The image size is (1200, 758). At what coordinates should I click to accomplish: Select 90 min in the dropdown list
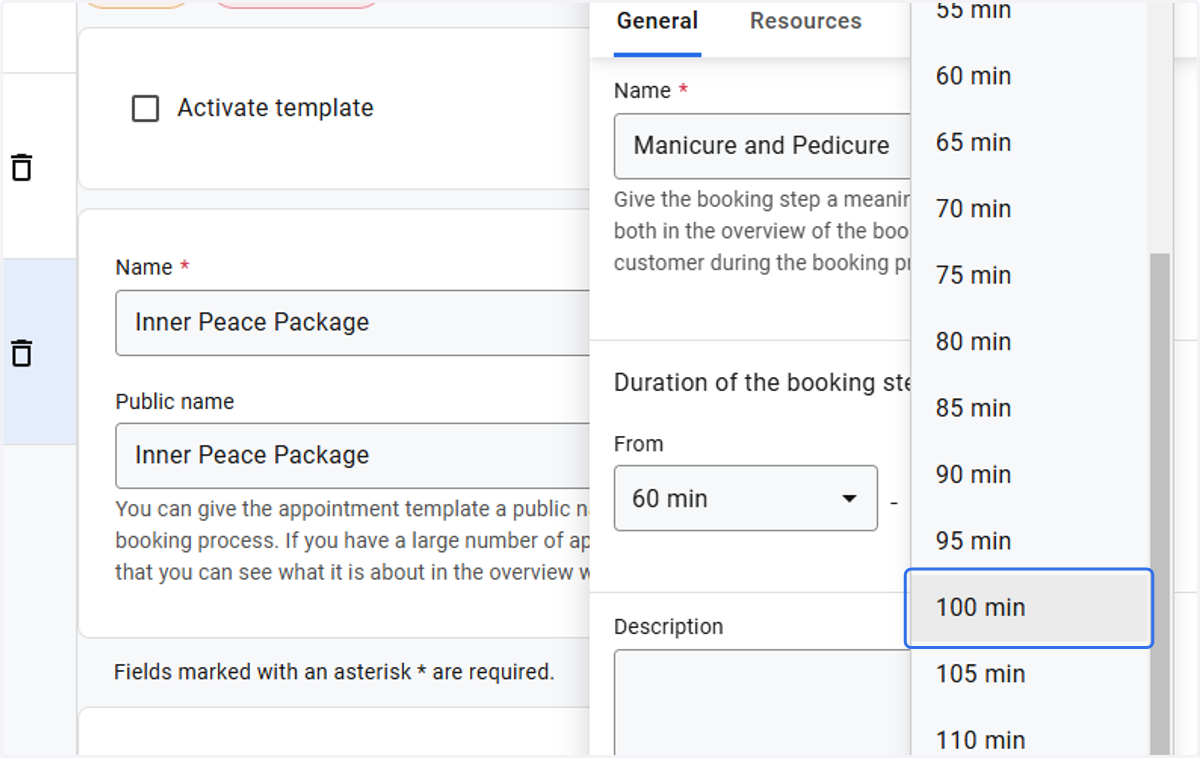click(x=1030, y=474)
